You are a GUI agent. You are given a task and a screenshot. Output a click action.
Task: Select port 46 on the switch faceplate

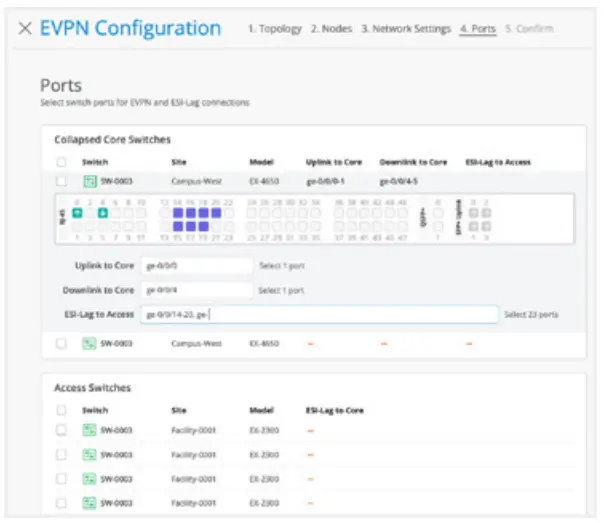pyautogui.click(x=403, y=213)
